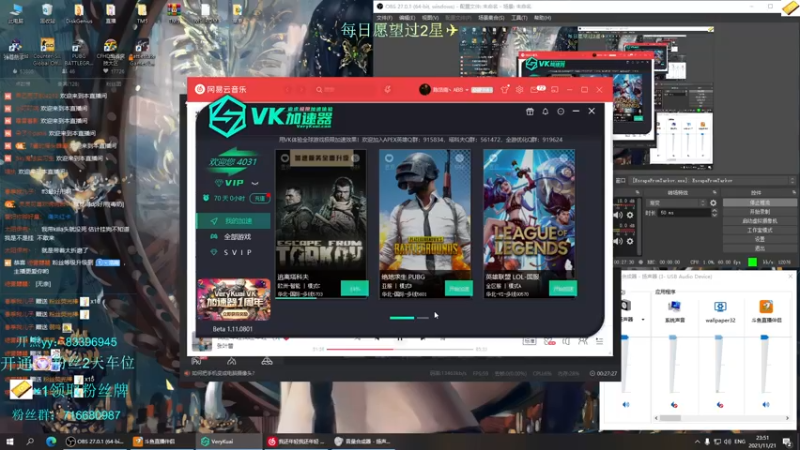Viewport: 800px width, 450px height.
Task: Expand the speaker device dropdown in volume mixer
Action: (643, 319)
